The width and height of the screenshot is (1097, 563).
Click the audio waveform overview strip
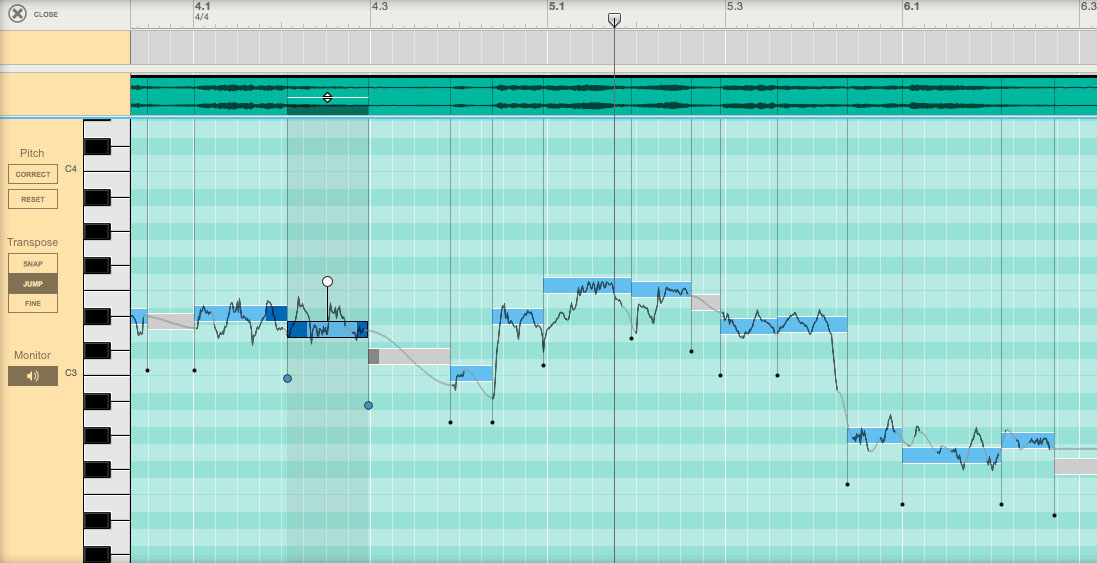pyautogui.click(x=700, y=95)
